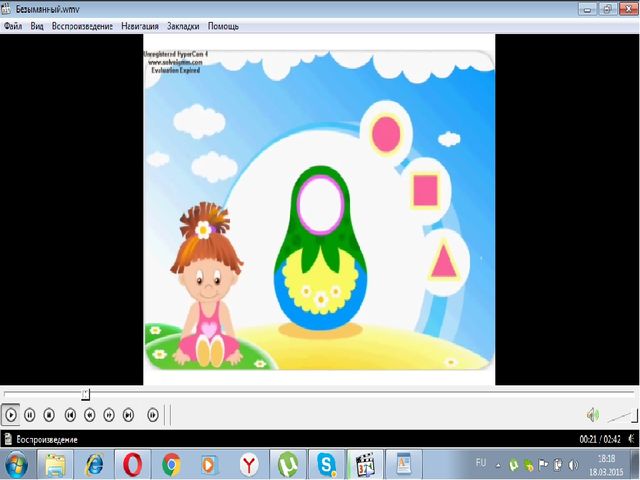
Task: Open Windows Explorer from the taskbar
Action: click(x=56, y=464)
